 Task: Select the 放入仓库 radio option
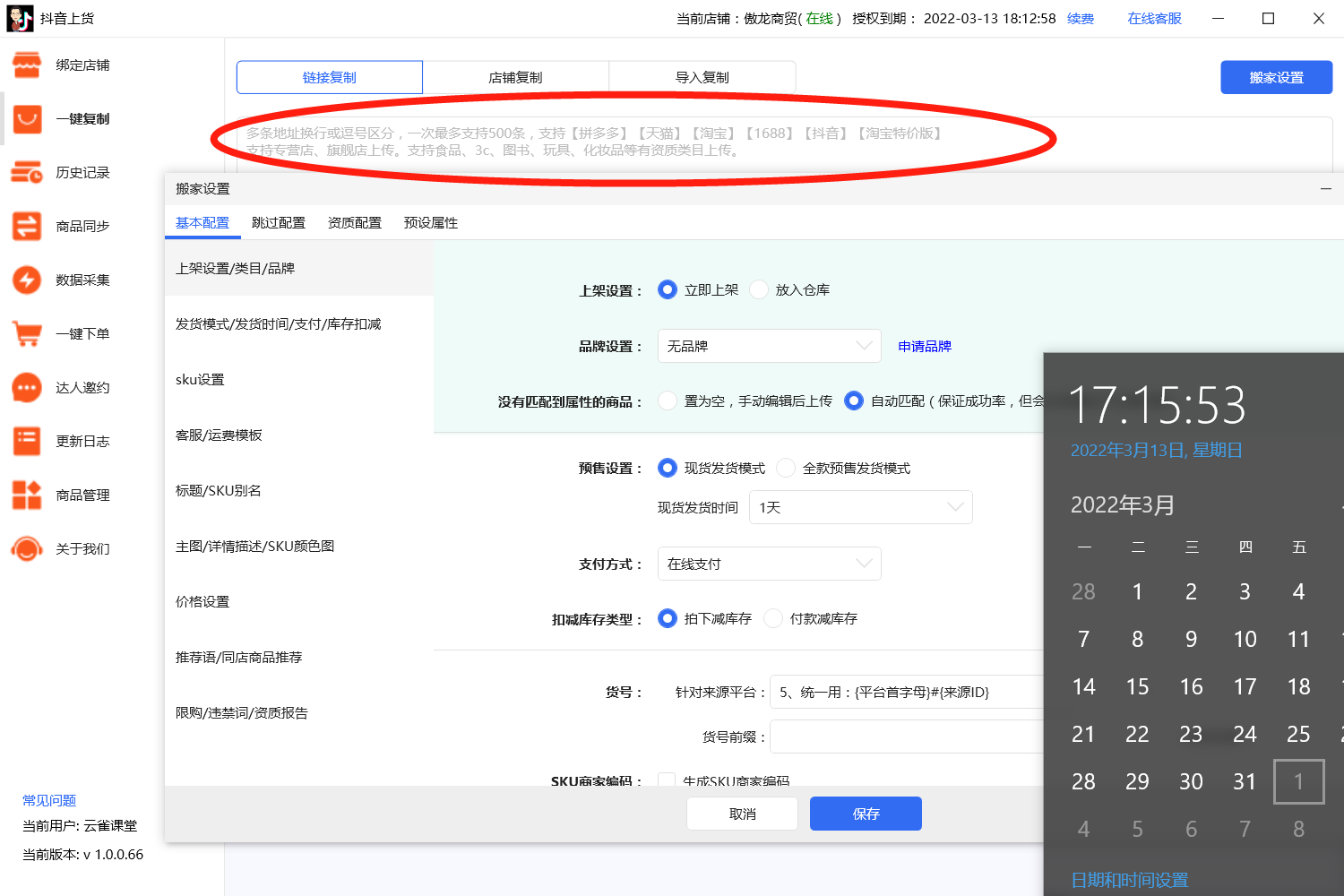point(759,290)
